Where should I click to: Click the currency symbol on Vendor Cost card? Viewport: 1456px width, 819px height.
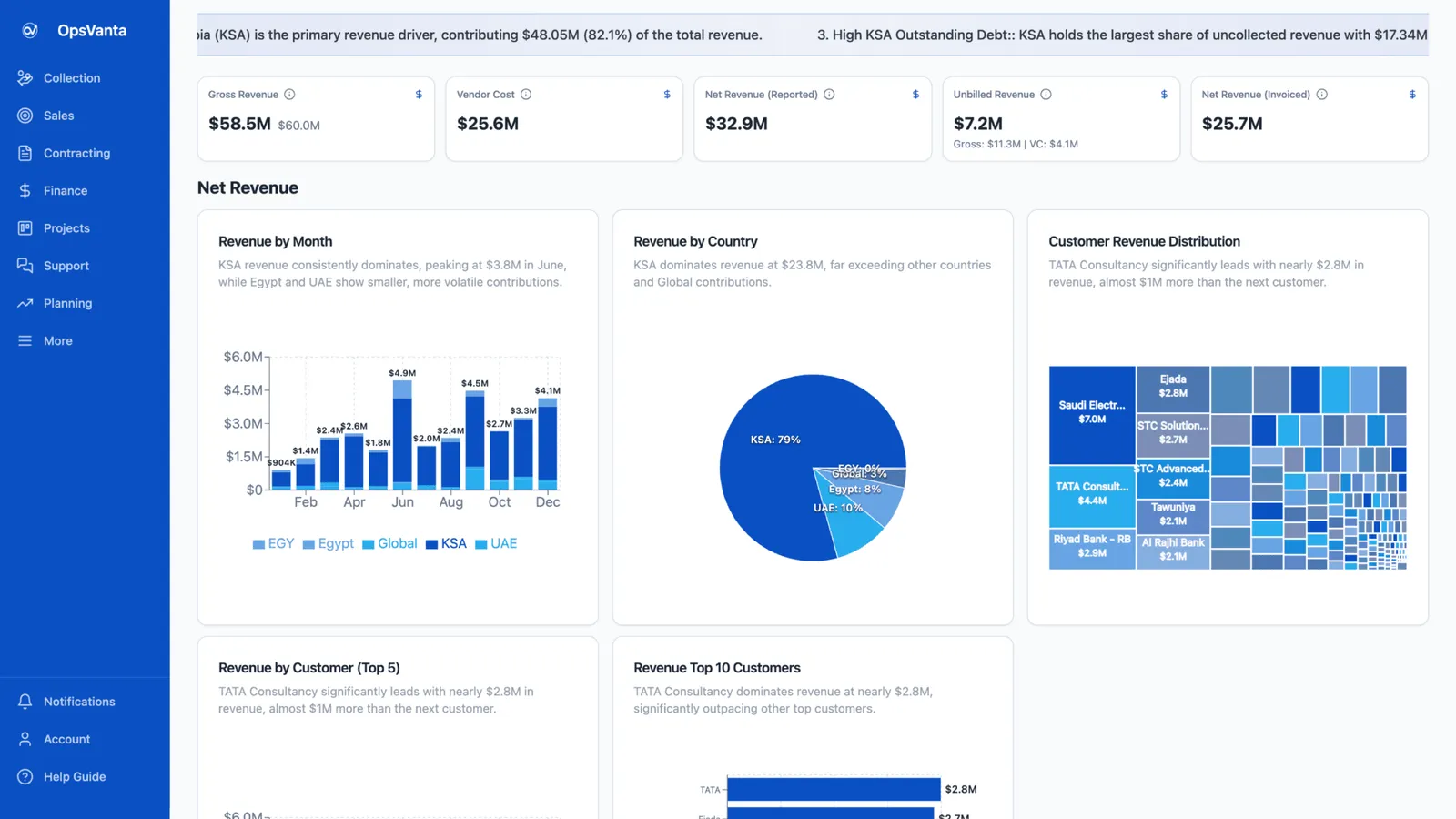tap(667, 95)
